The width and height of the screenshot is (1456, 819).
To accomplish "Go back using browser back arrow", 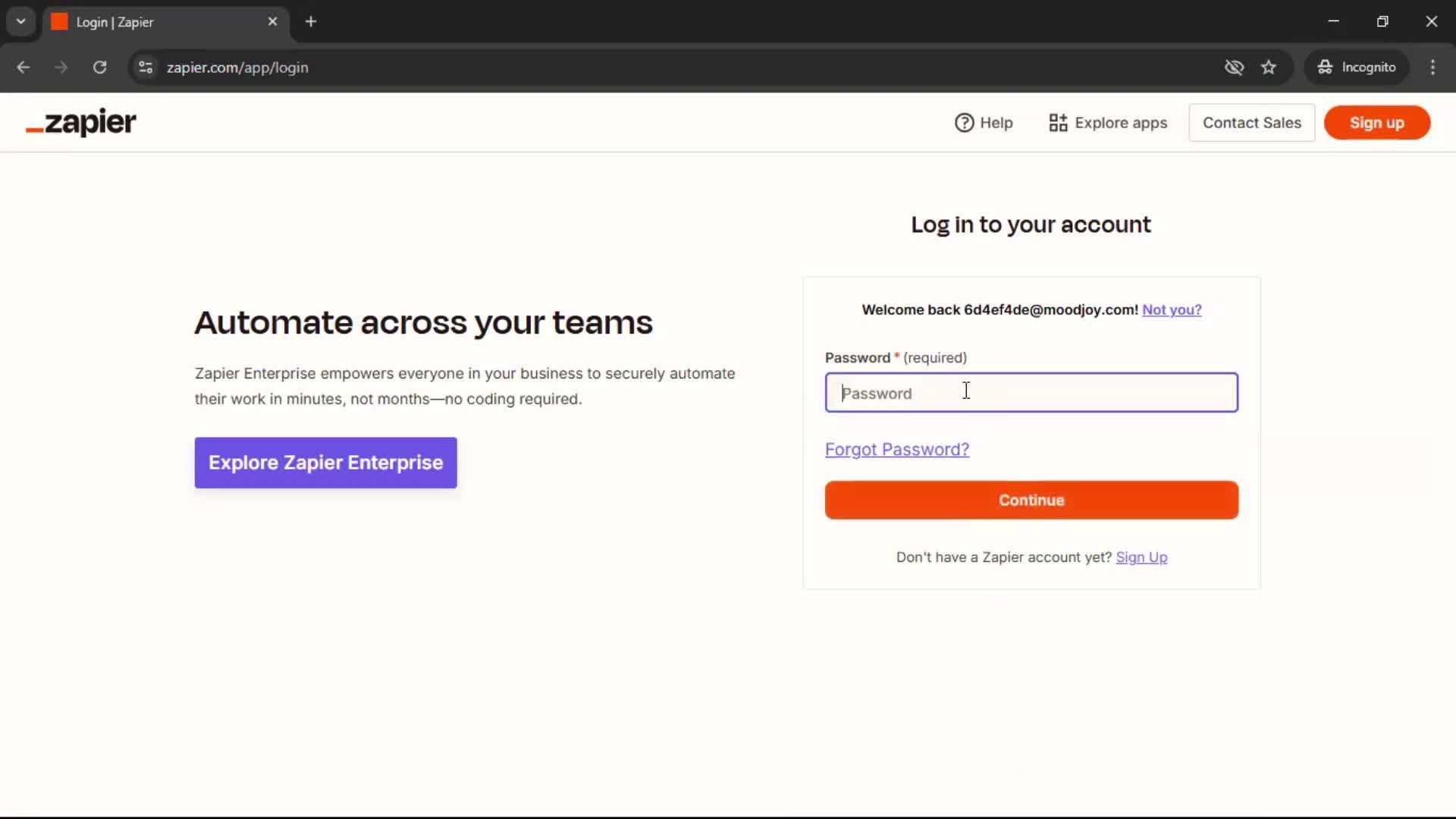I will pos(24,67).
